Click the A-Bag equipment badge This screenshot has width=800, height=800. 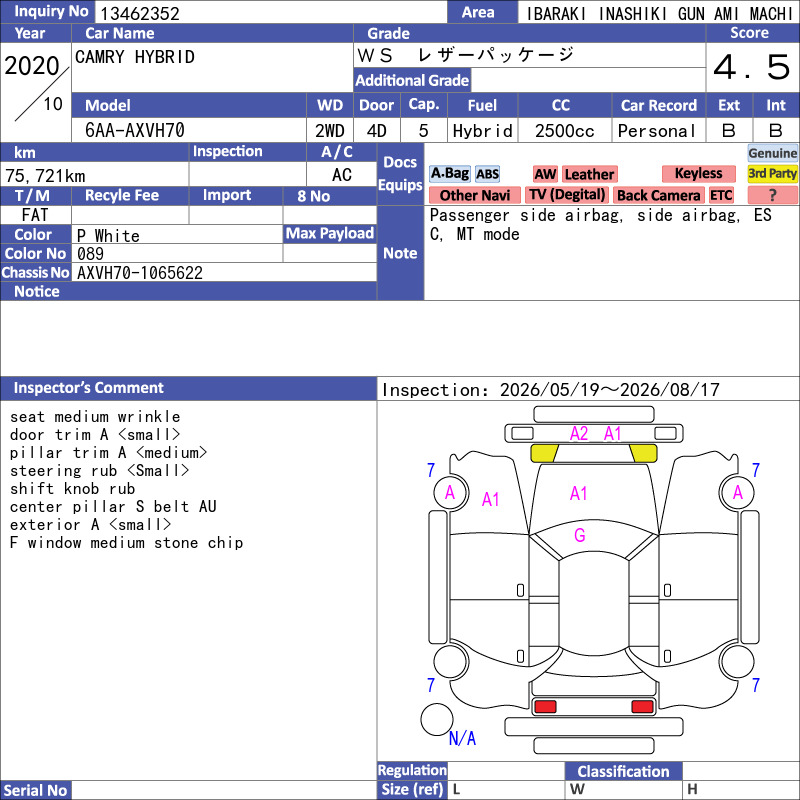tap(449, 174)
